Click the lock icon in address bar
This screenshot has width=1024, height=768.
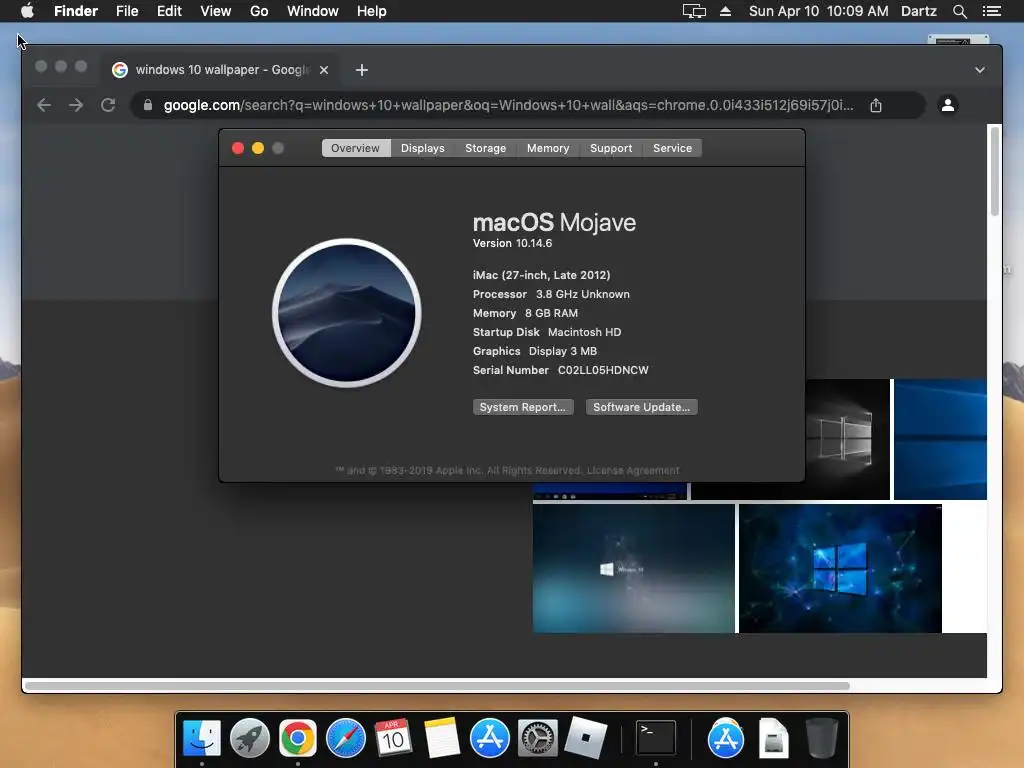point(148,105)
